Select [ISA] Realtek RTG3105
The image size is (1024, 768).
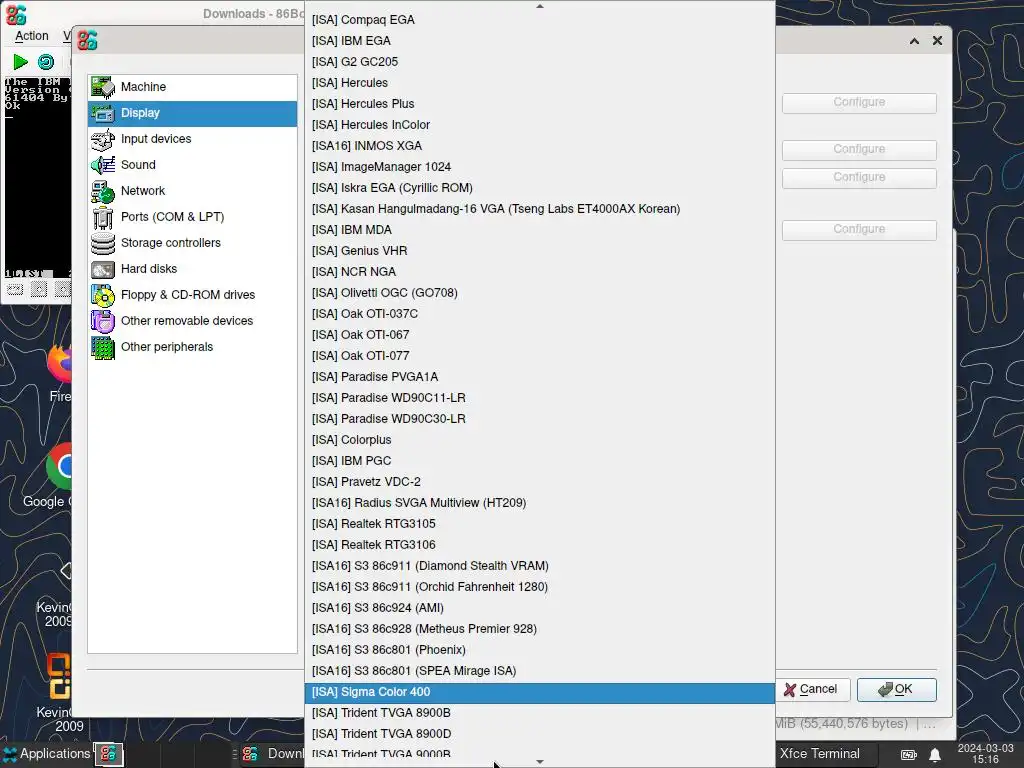[539, 524]
